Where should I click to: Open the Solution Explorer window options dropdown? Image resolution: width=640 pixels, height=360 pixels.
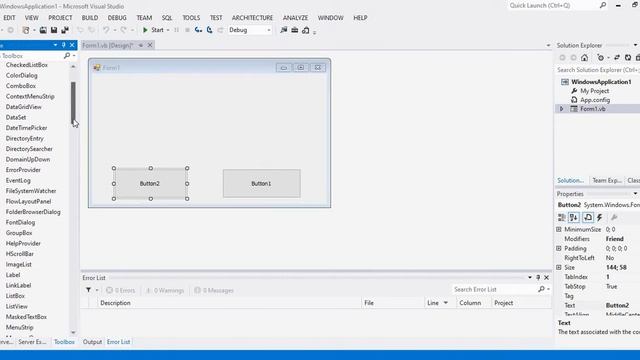[636, 45]
